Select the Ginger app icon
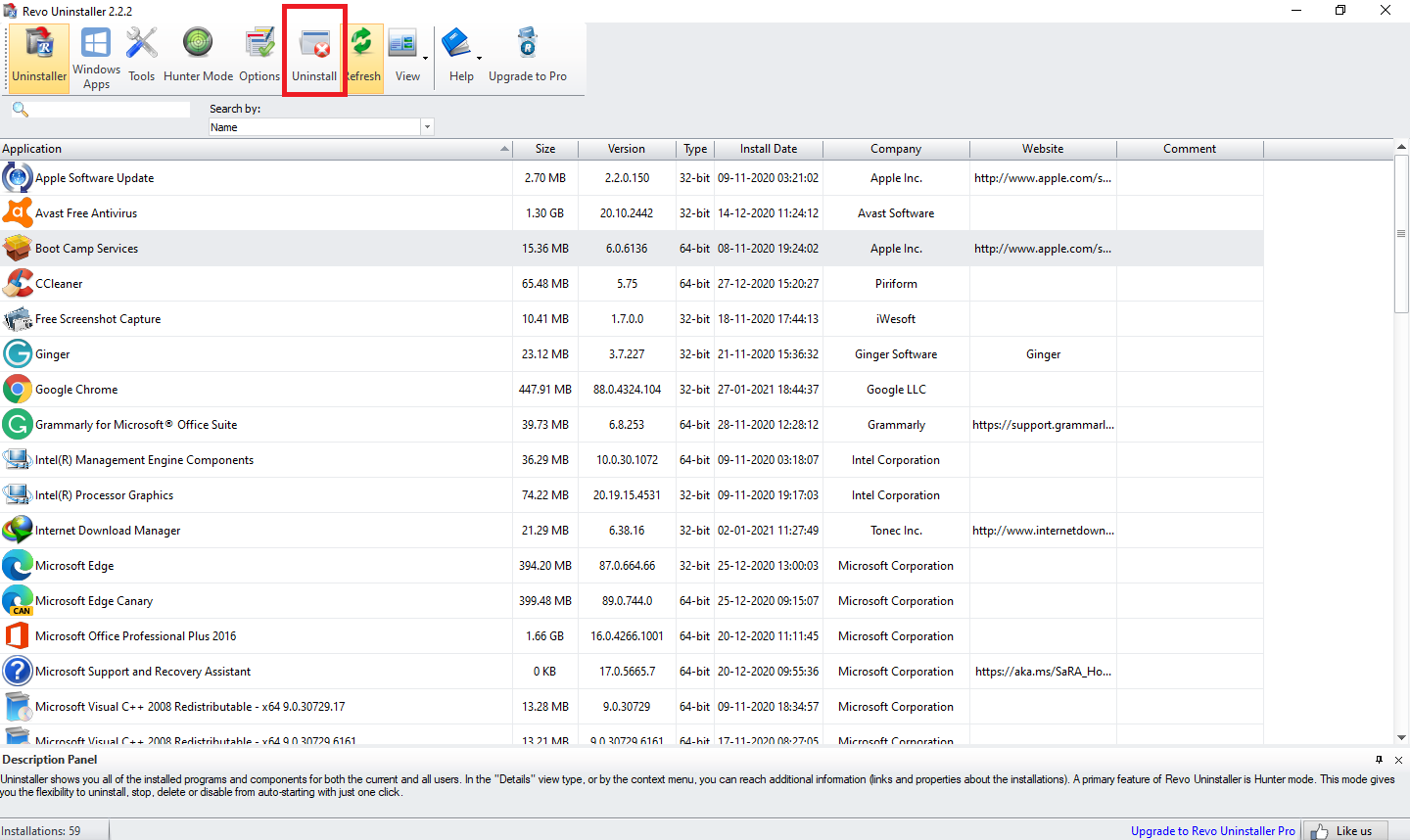The height and width of the screenshot is (840, 1410). tap(18, 354)
